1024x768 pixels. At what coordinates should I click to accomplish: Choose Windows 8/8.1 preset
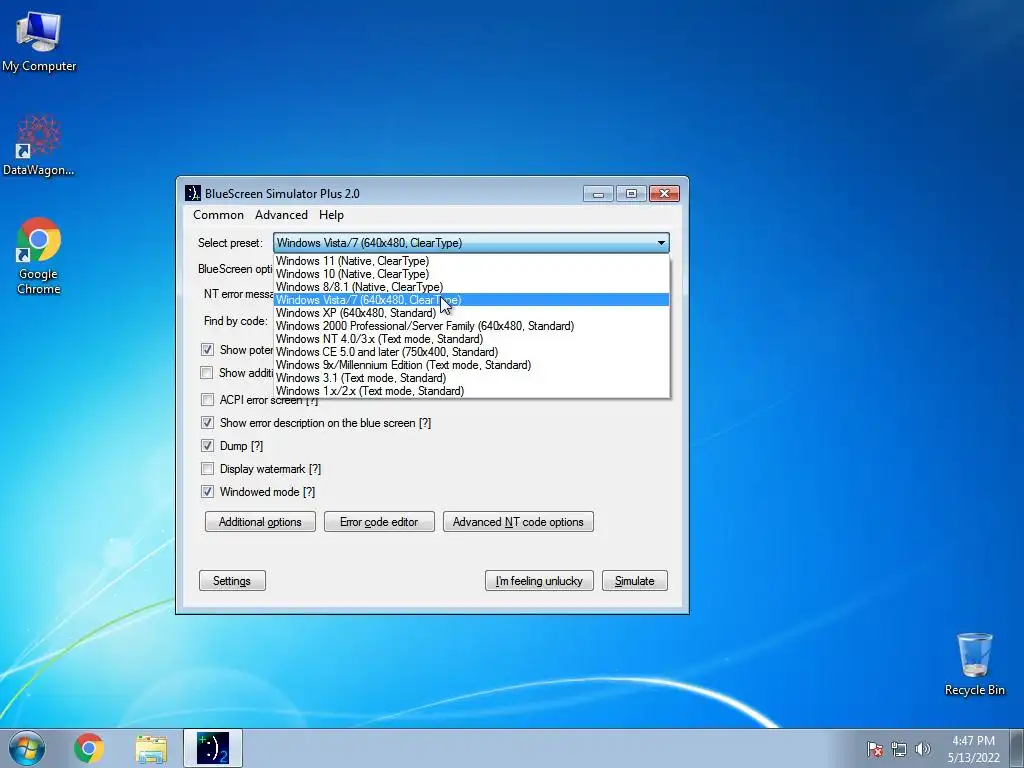[x=472, y=287]
